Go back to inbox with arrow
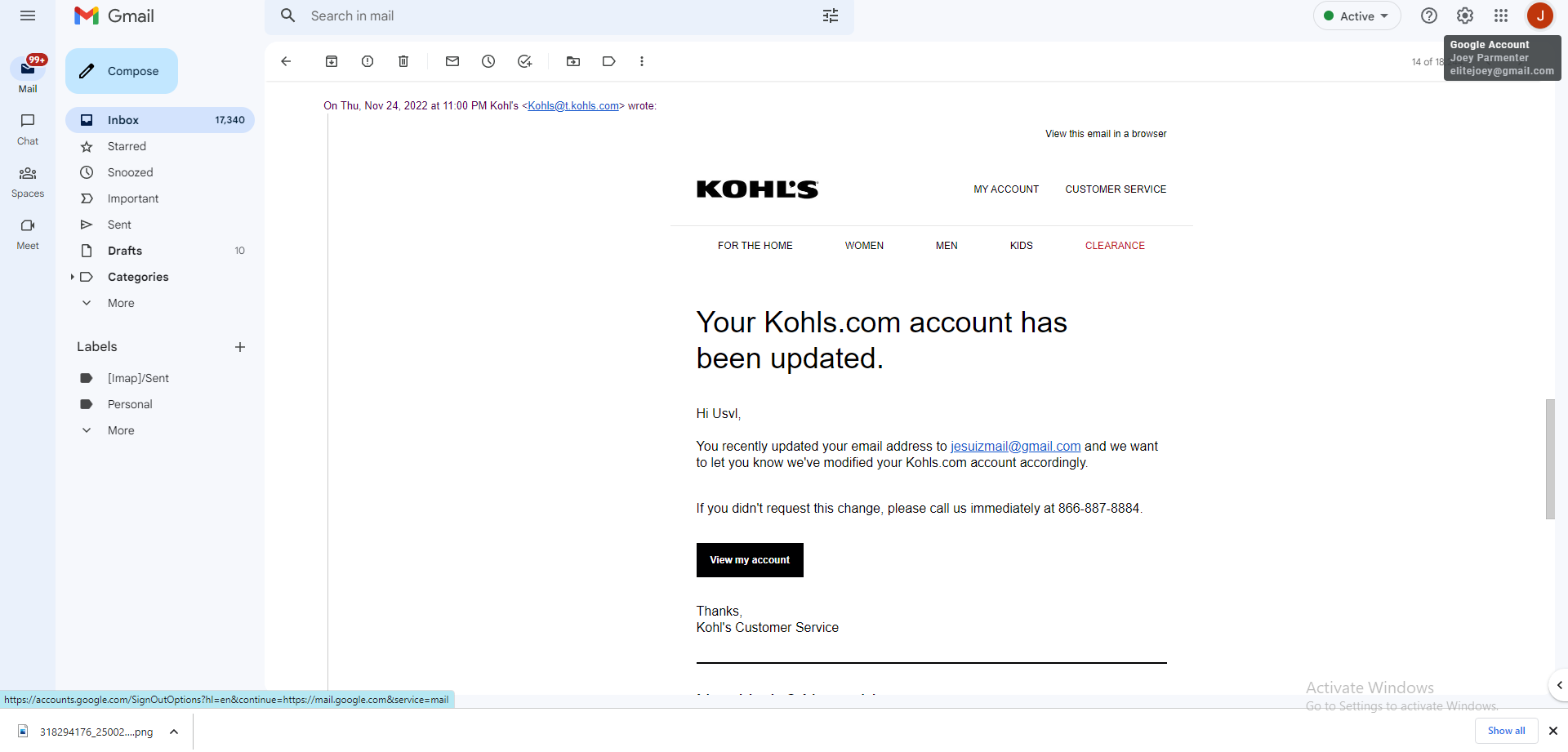This screenshot has height=752, width=1568. 286,61
